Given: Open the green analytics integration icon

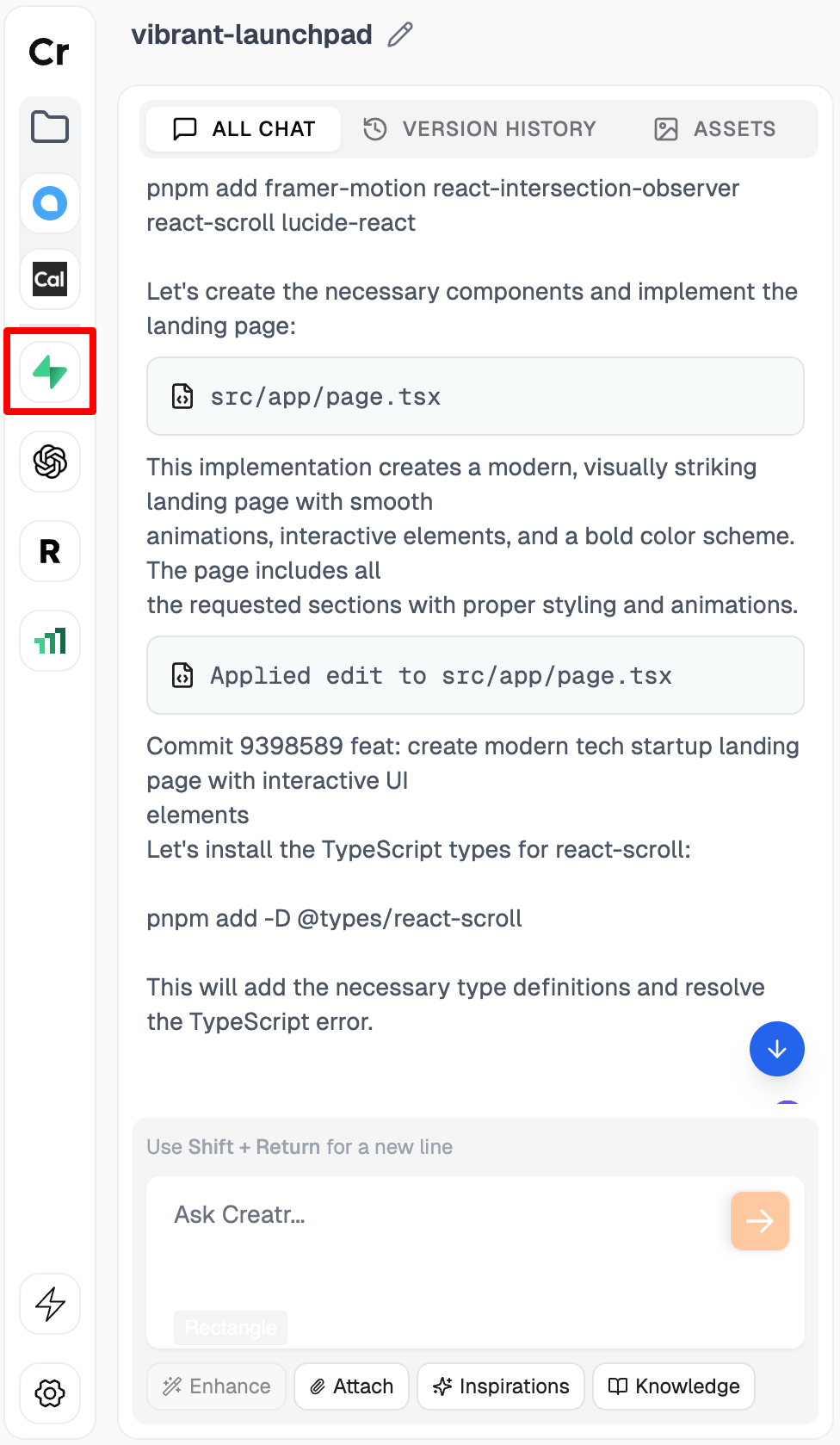Looking at the screenshot, I should coord(49,641).
